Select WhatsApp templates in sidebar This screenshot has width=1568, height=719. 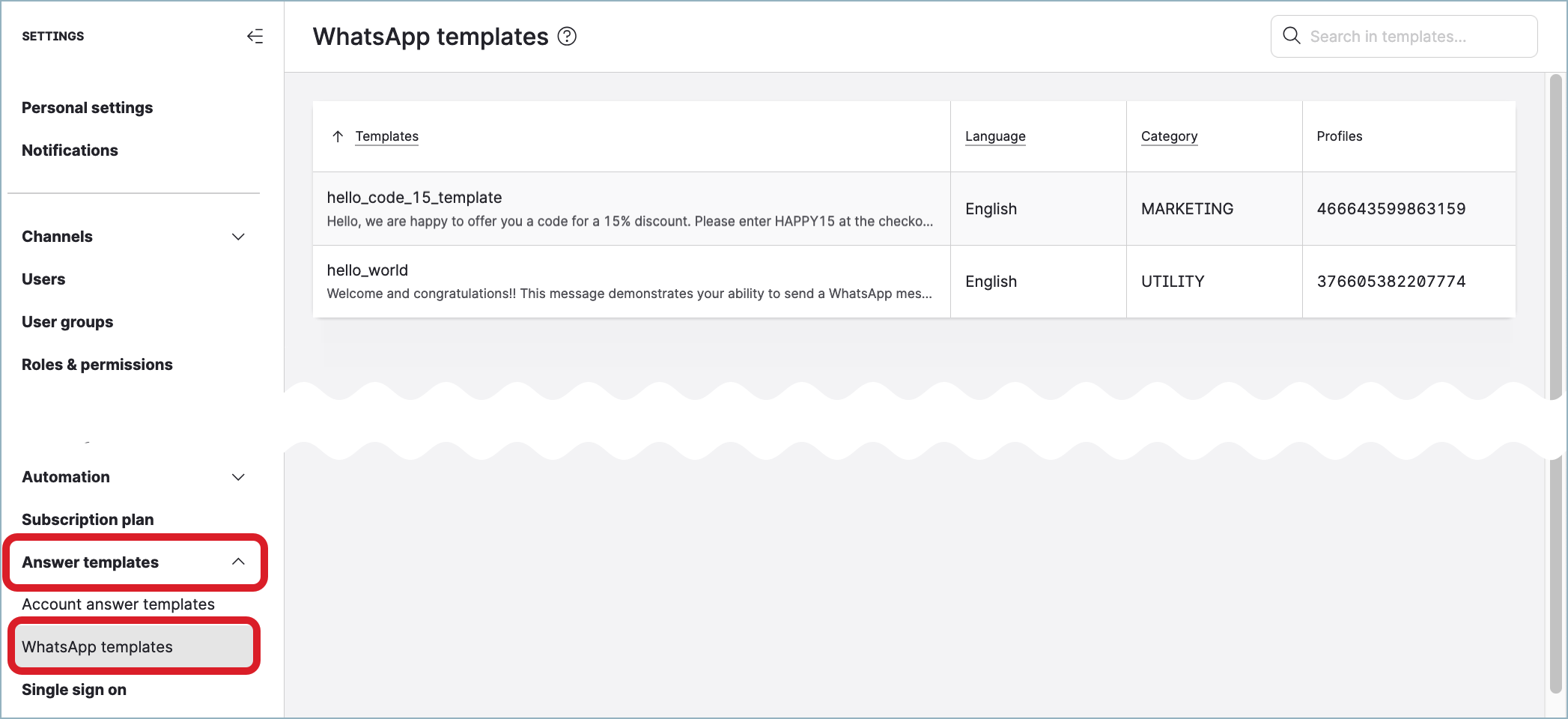point(97,646)
